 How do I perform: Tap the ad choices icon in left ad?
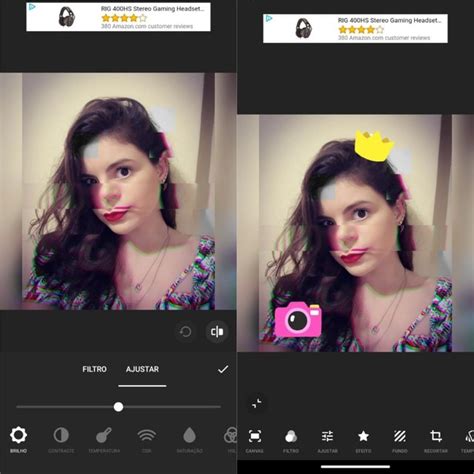click(32, 7)
